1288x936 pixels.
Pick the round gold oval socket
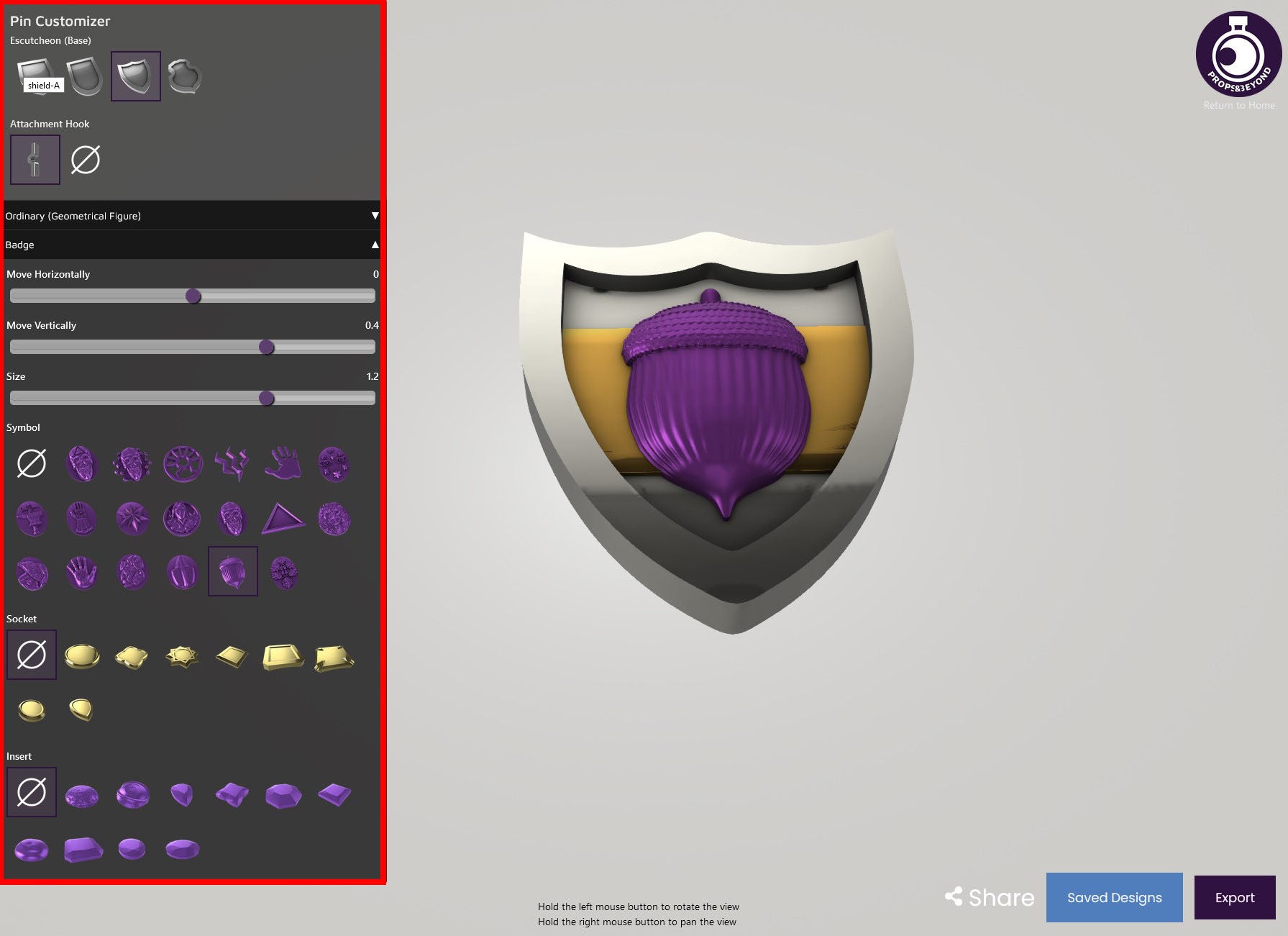(x=82, y=655)
